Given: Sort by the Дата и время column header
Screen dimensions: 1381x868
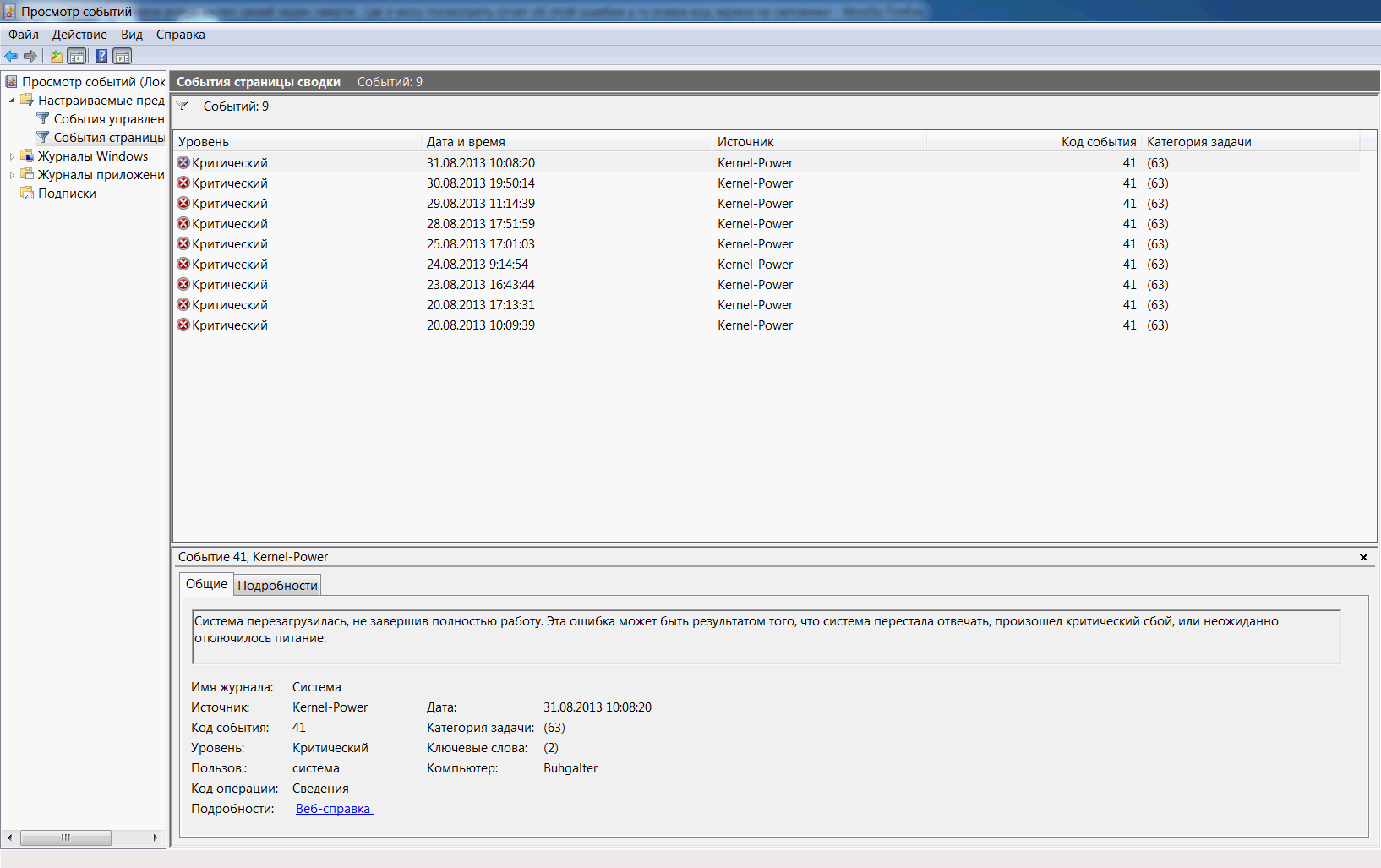Looking at the screenshot, I should click(x=566, y=142).
